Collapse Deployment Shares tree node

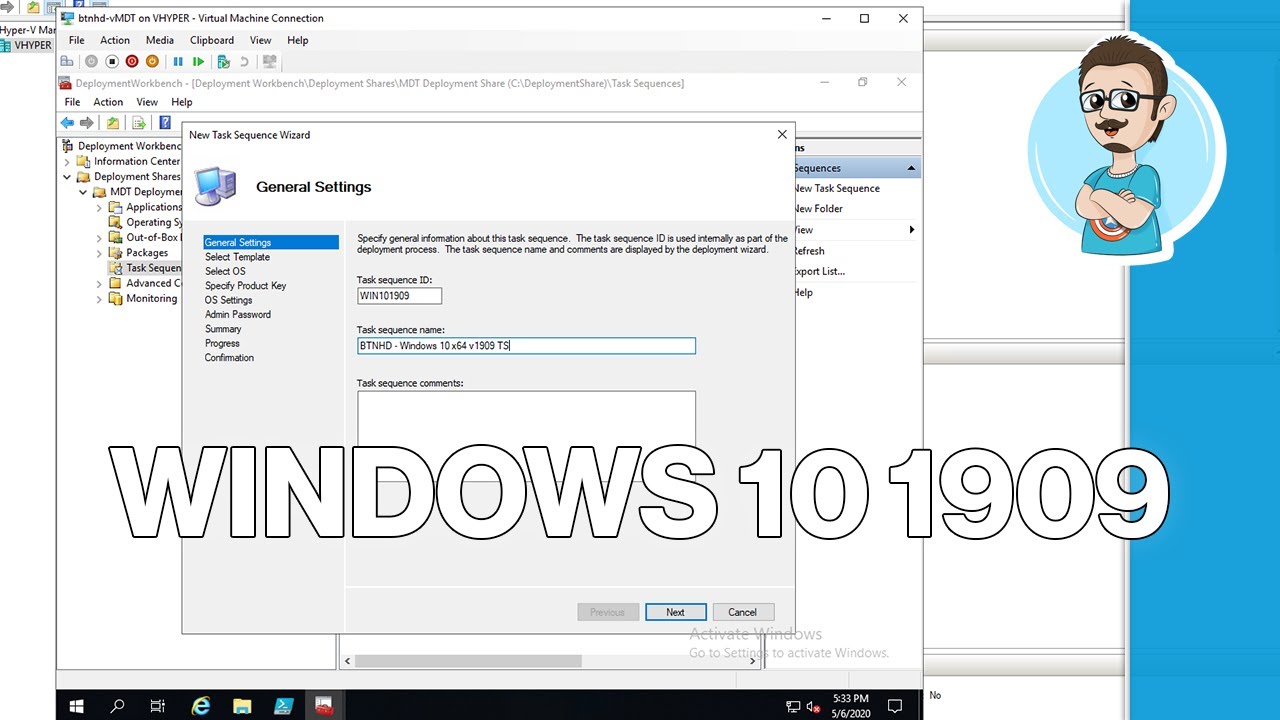pyautogui.click(x=68, y=177)
